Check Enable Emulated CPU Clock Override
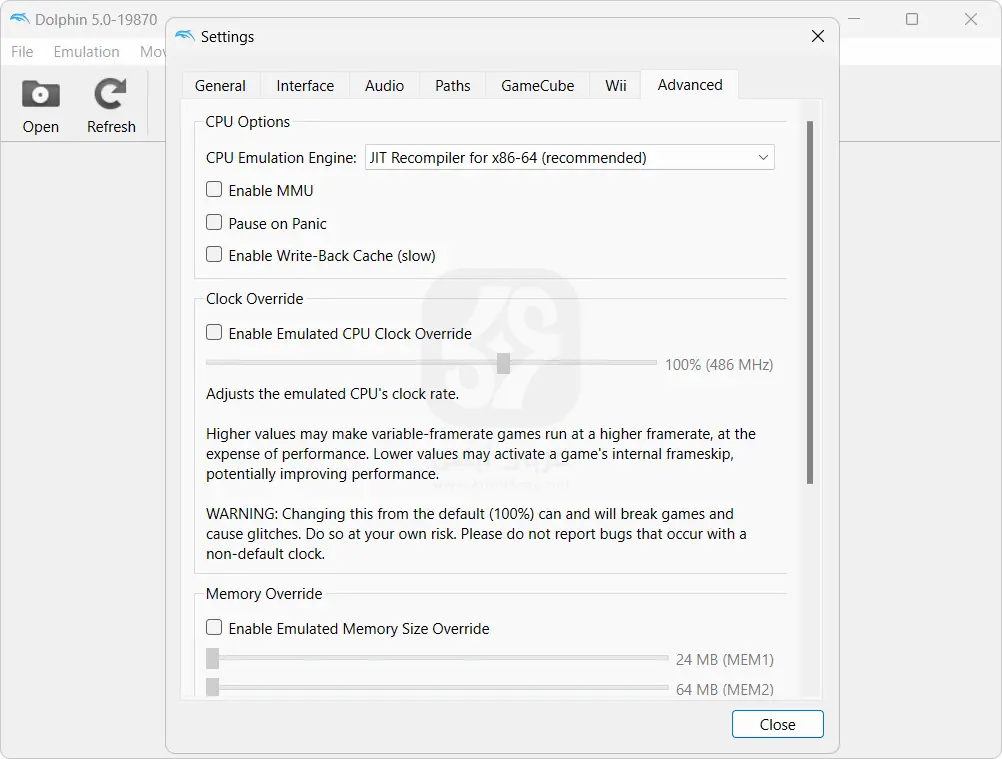This screenshot has height=759, width=1002. (214, 333)
